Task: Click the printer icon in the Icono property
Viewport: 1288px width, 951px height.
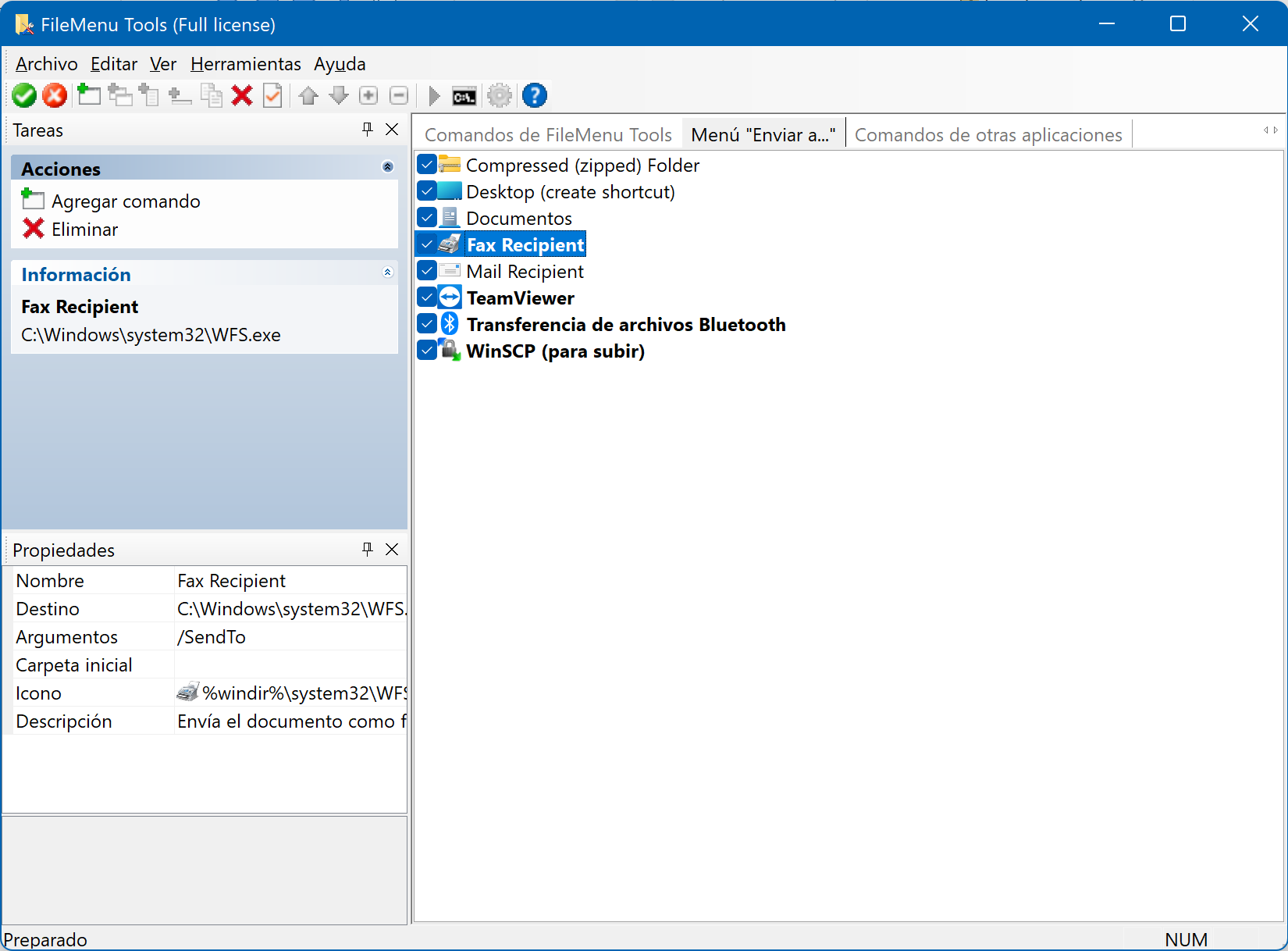Action: coord(187,692)
